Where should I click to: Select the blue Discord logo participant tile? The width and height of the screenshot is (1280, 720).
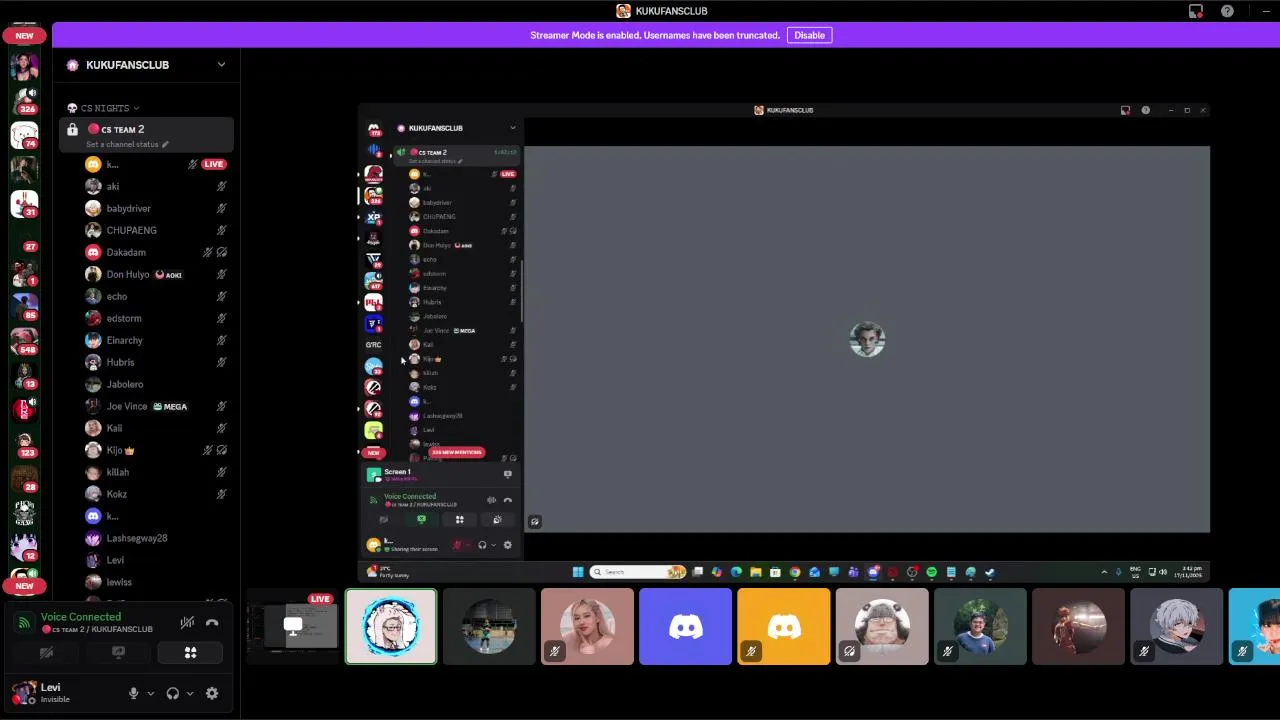click(x=686, y=627)
